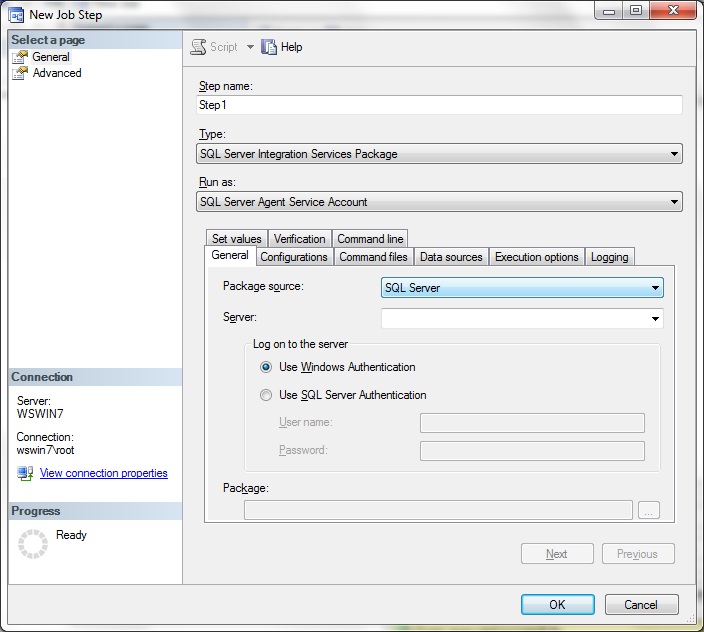Click the Password text field
The width and height of the screenshot is (704, 632).
pyautogui.click(x=532, y=451)
